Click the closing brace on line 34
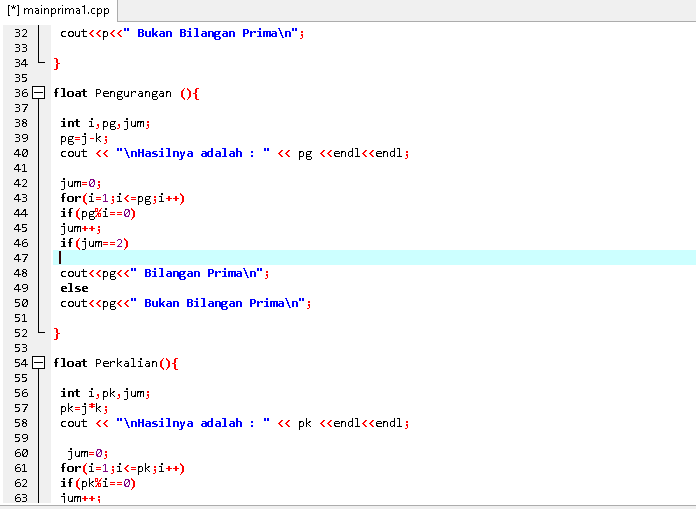 [x=56, y=63]
